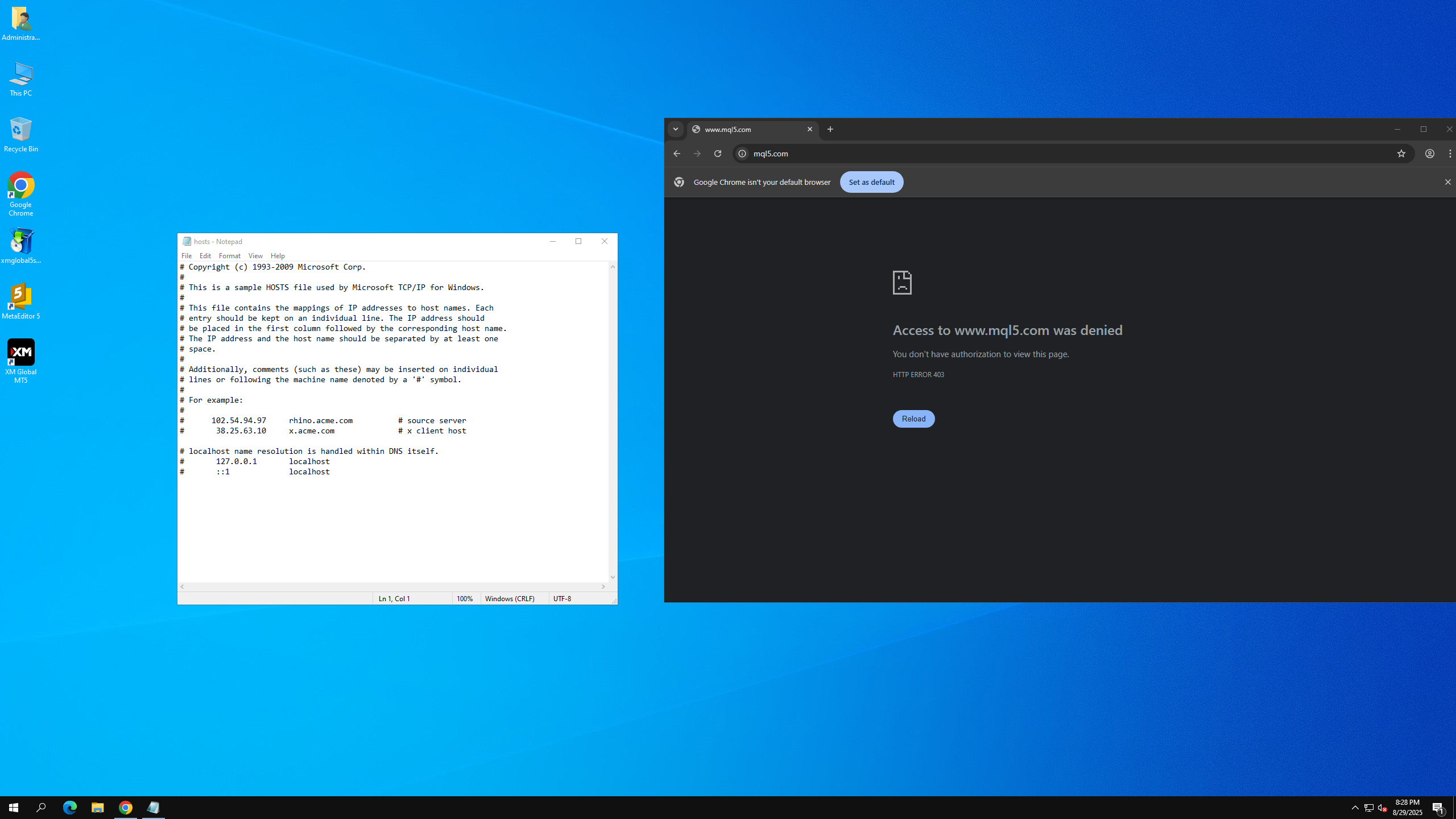This screenshot has height=819, width=1456.
Task: Click Notepad vertical scrollbar down arrow
Action: (x=613, y=577)
